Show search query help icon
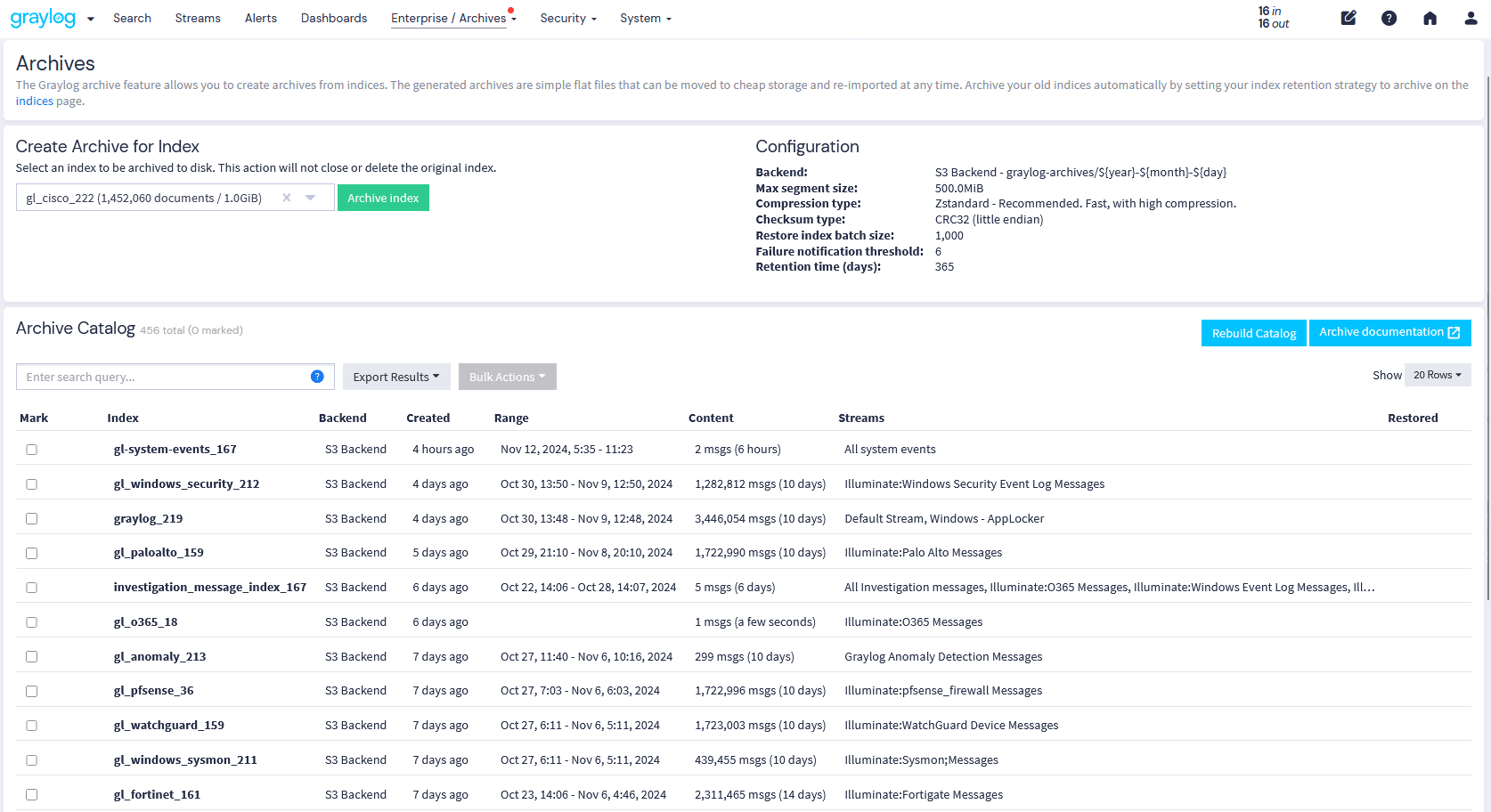This screenshot has width=1491, height=812. [x=317, y=377]
